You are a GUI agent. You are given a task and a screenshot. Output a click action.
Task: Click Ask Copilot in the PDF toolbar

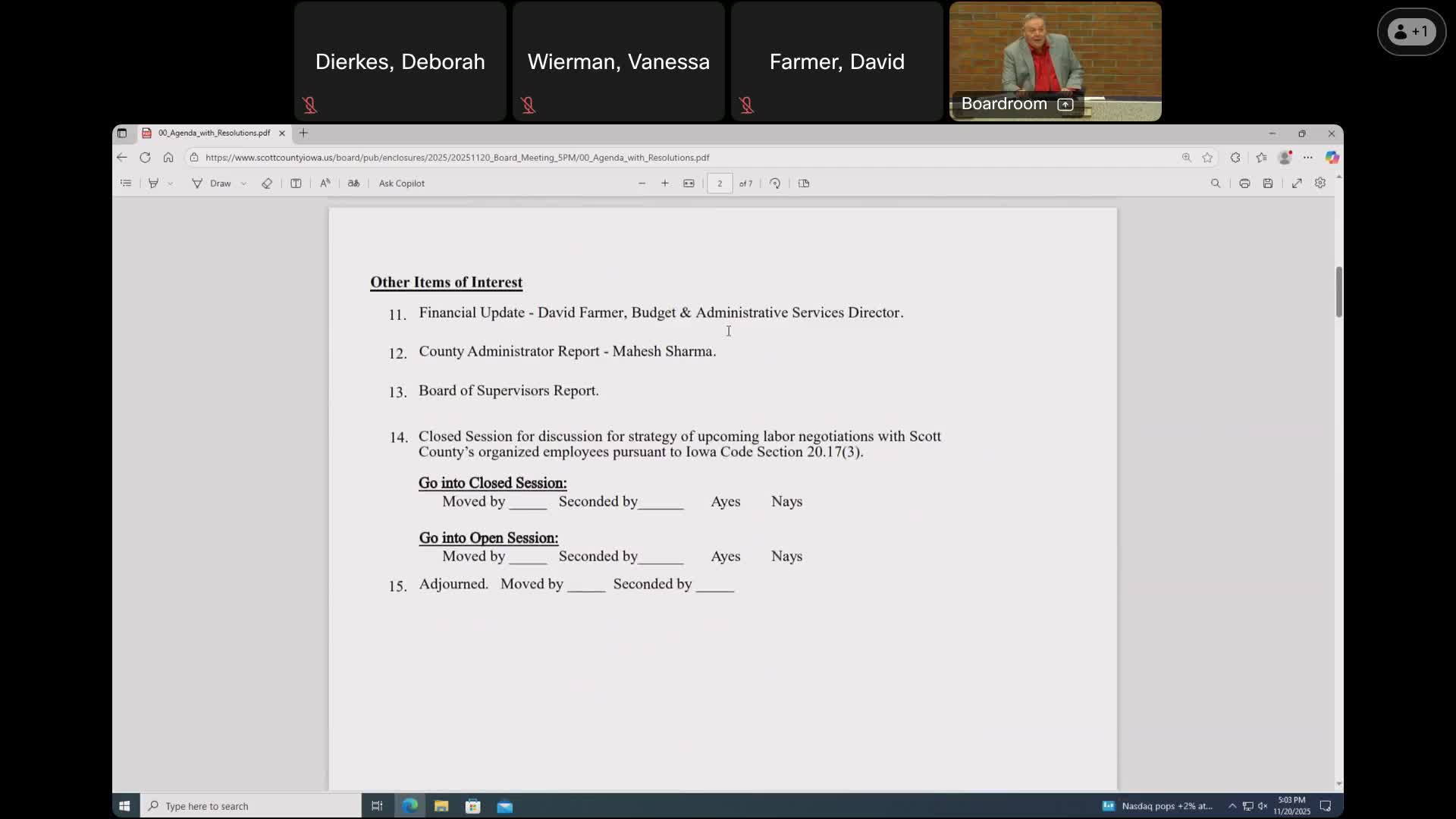click(x=401, y=184)
